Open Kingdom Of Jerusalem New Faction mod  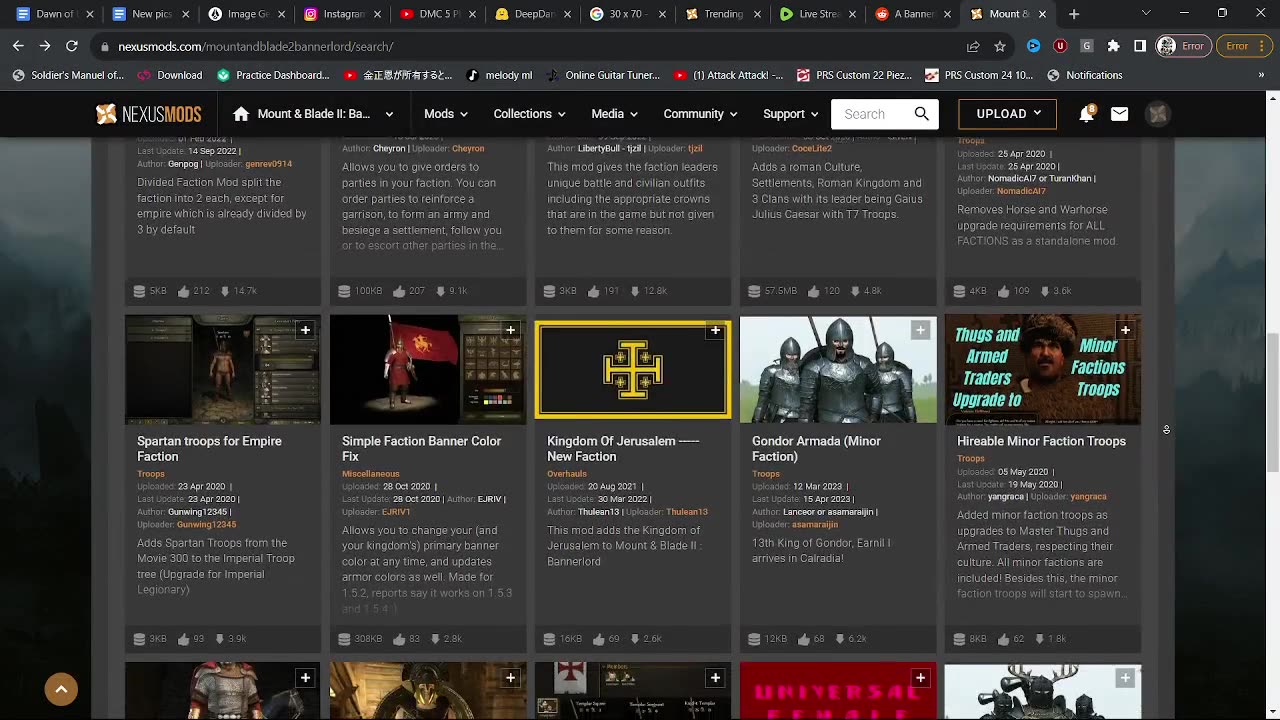(x=623, y=449)
